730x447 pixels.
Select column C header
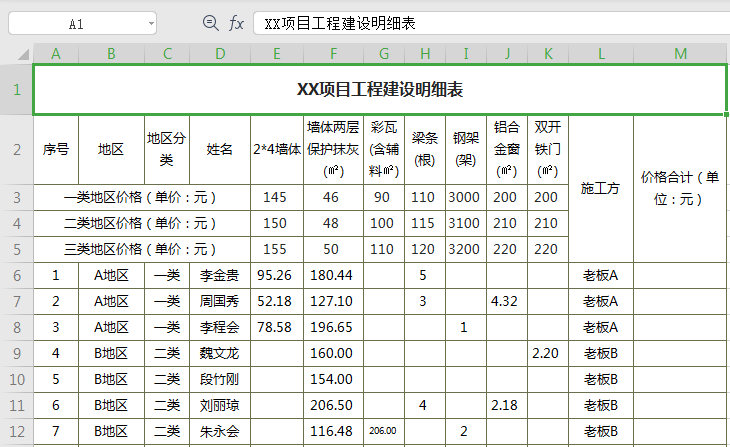pos(167,54)
